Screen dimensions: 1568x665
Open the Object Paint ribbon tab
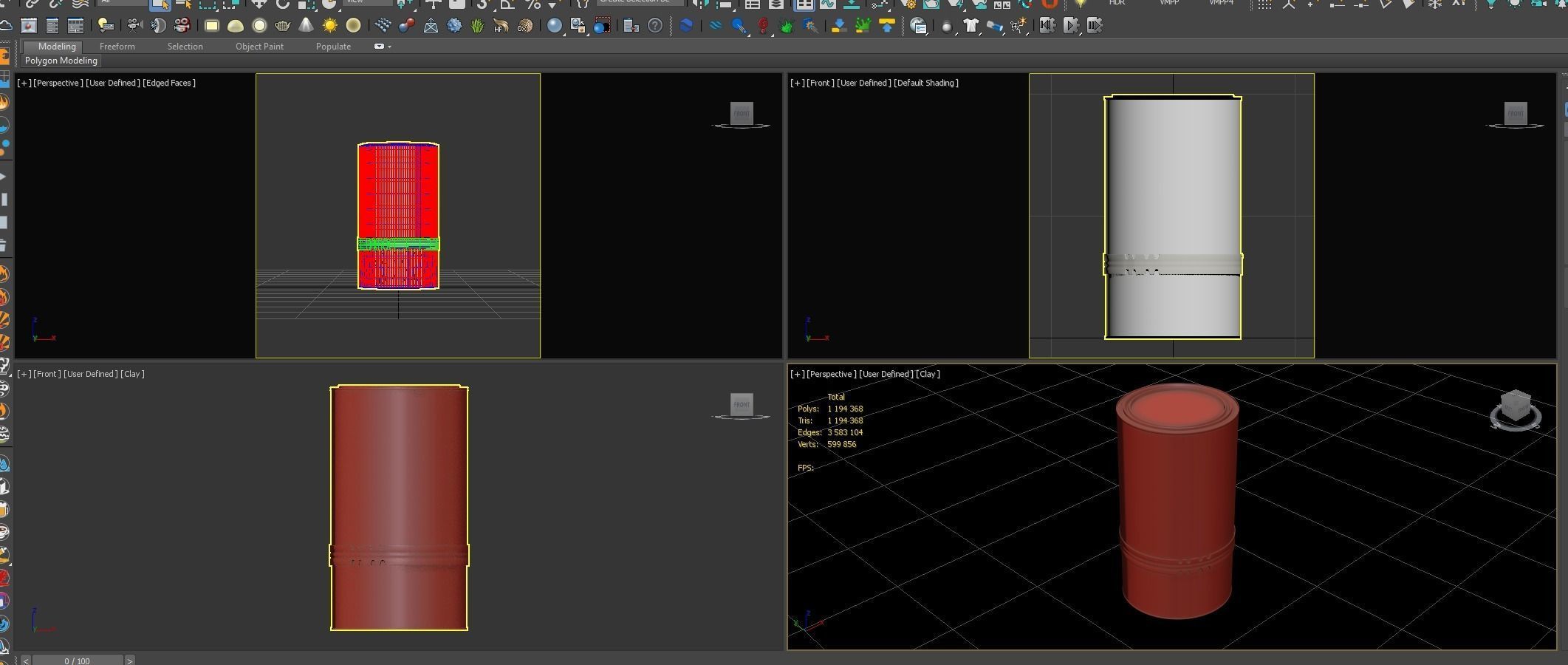[259, 47]
